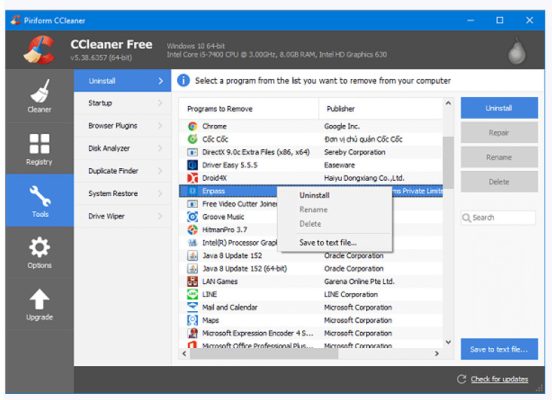Click the Repair button
The height and width of the screenshot is (400, 552).
coord(499,132)
